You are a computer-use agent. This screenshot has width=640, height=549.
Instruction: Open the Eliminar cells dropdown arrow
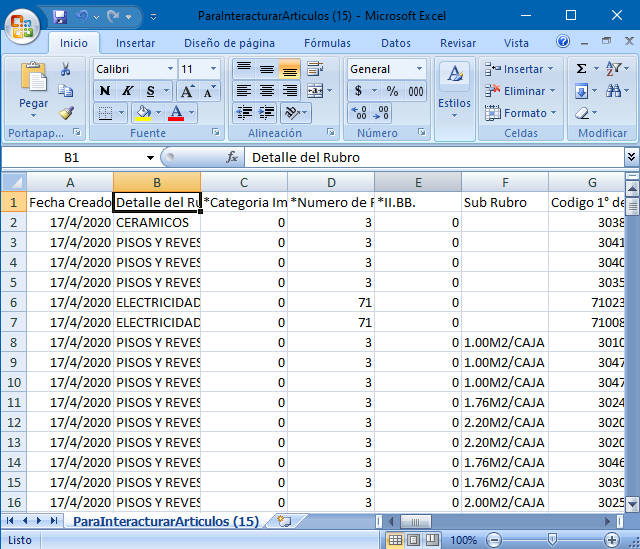pos(552,91)
